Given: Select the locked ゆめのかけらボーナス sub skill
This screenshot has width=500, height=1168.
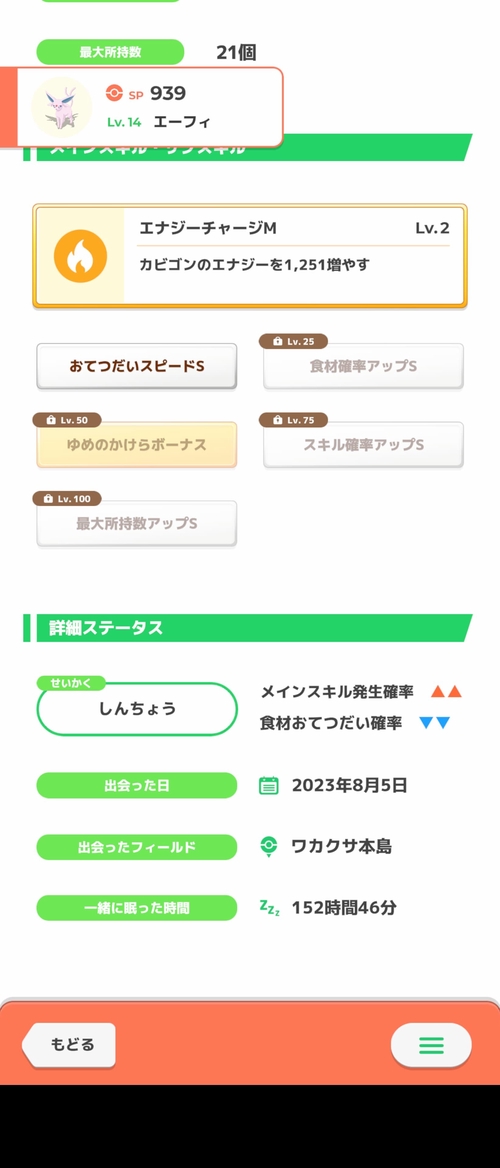Looking at the screenshot, I should click(137, 445).
